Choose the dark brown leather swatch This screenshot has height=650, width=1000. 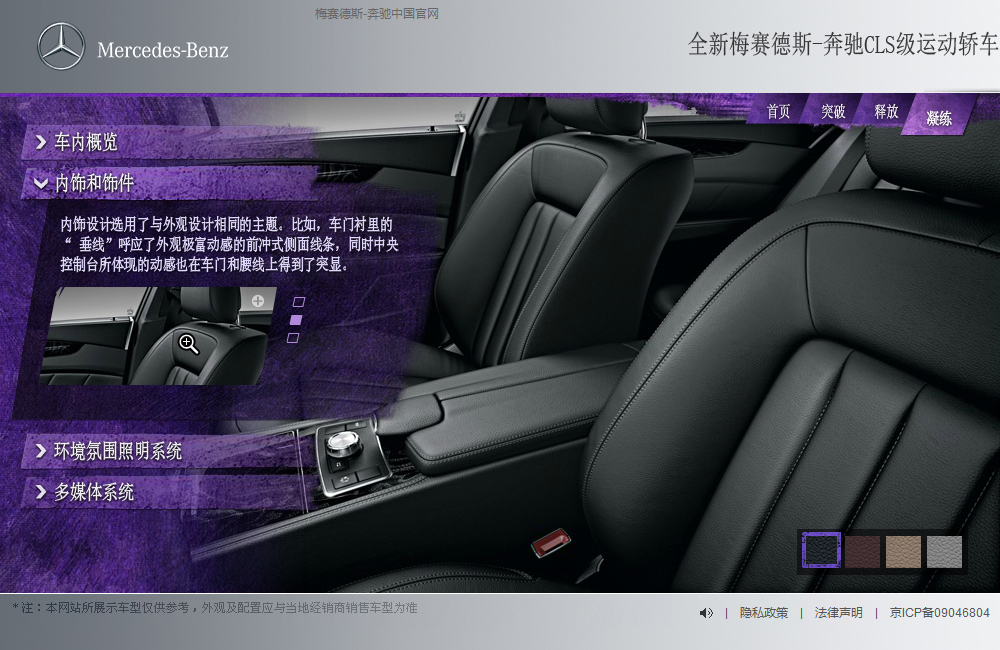863,551
